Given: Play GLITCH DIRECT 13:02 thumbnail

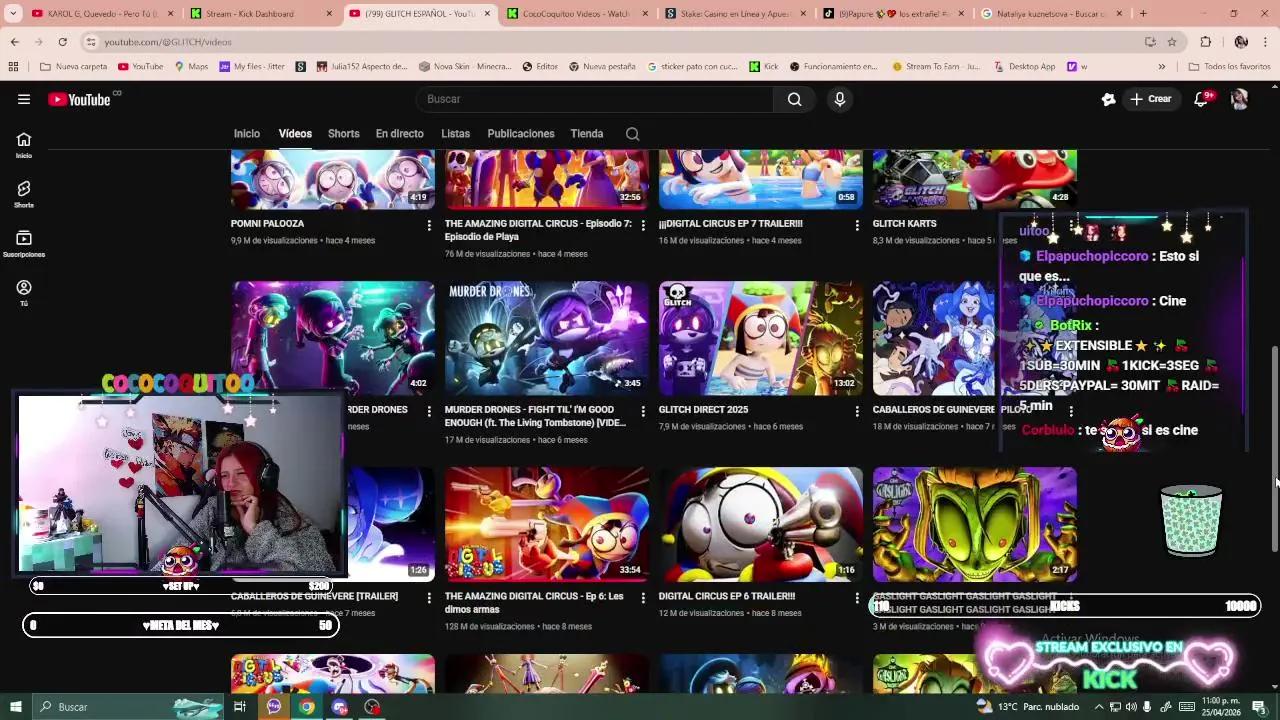Looking at the screenshot, I should (x=761, y=338).
